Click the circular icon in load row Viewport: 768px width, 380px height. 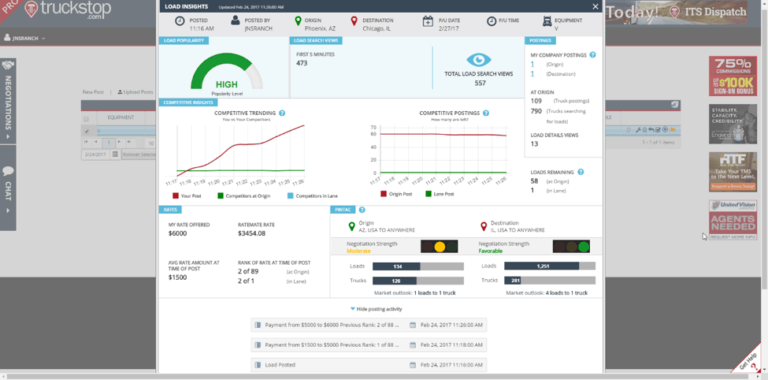pos(665,130)
